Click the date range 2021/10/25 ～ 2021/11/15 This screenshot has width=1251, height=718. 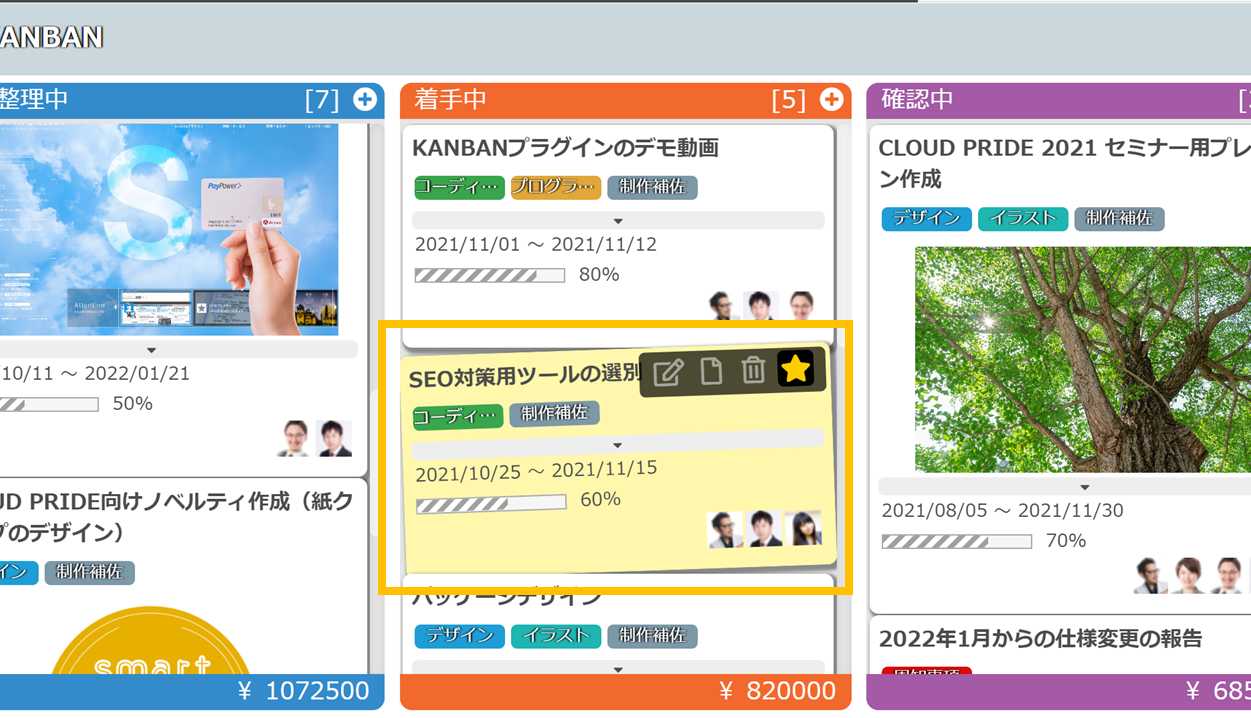pos(537,470)
